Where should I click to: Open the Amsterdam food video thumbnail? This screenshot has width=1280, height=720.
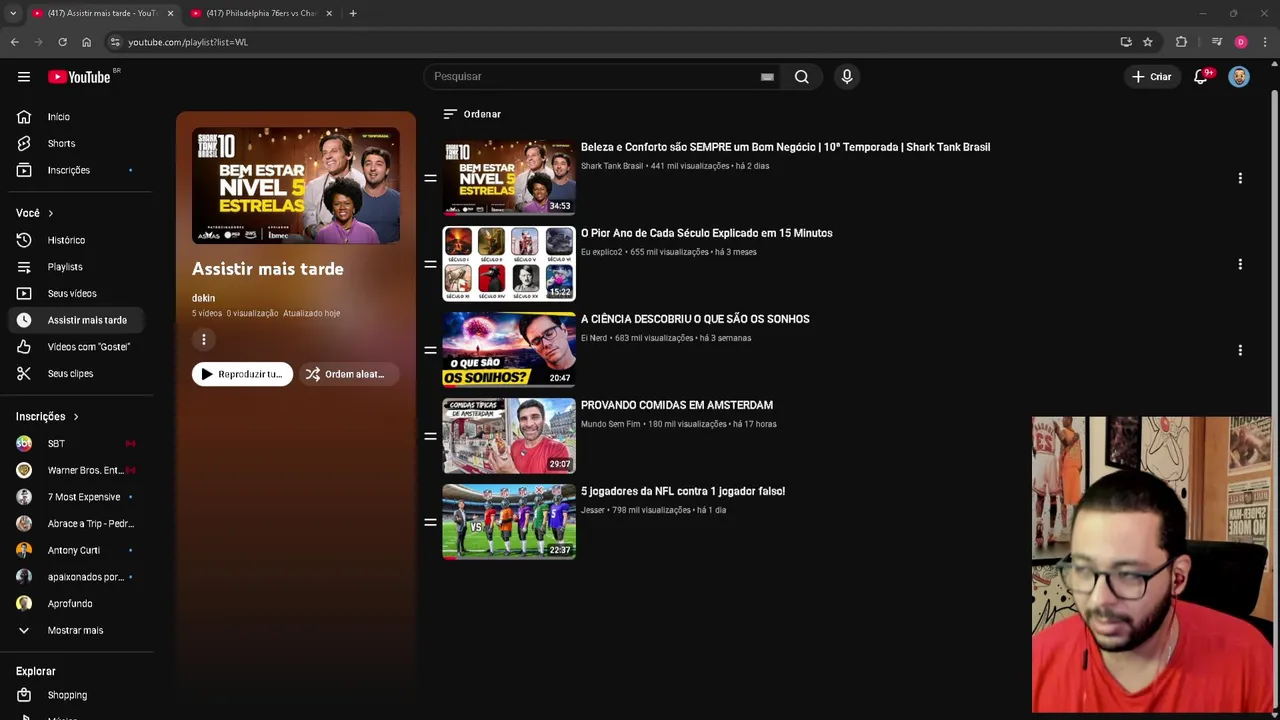509,436
